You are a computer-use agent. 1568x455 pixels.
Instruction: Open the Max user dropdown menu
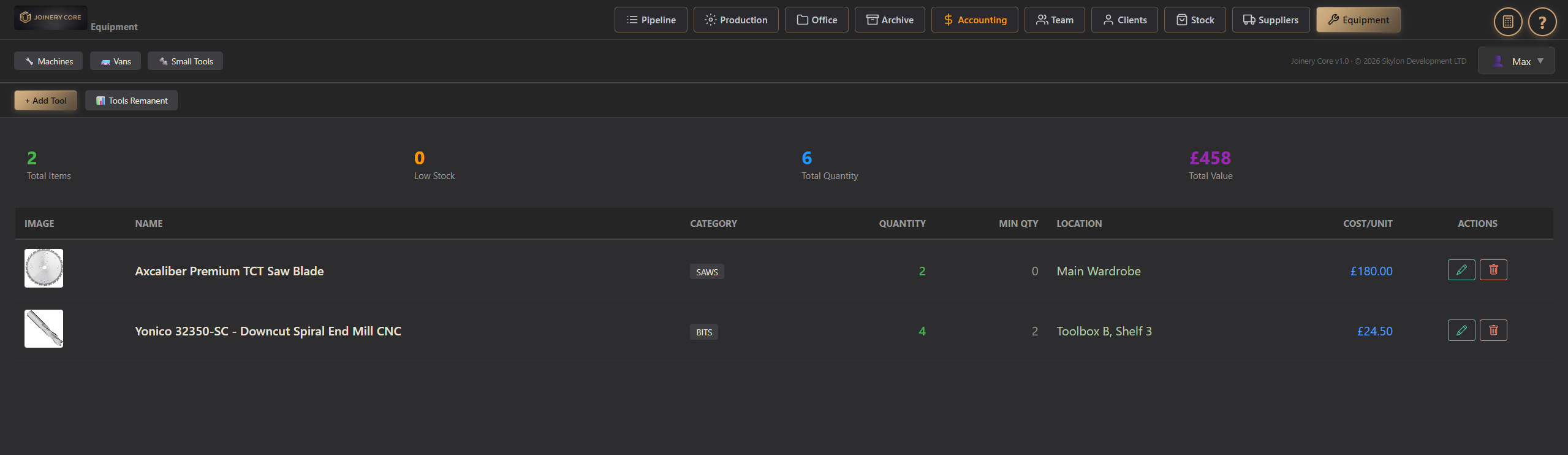point(1516,61)
